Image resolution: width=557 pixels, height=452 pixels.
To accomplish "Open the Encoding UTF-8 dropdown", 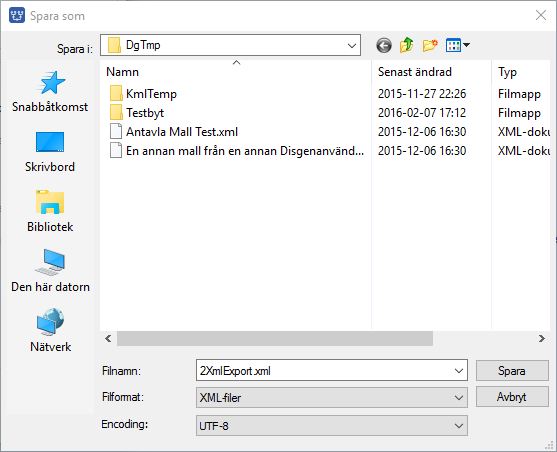I will point(332,426).
